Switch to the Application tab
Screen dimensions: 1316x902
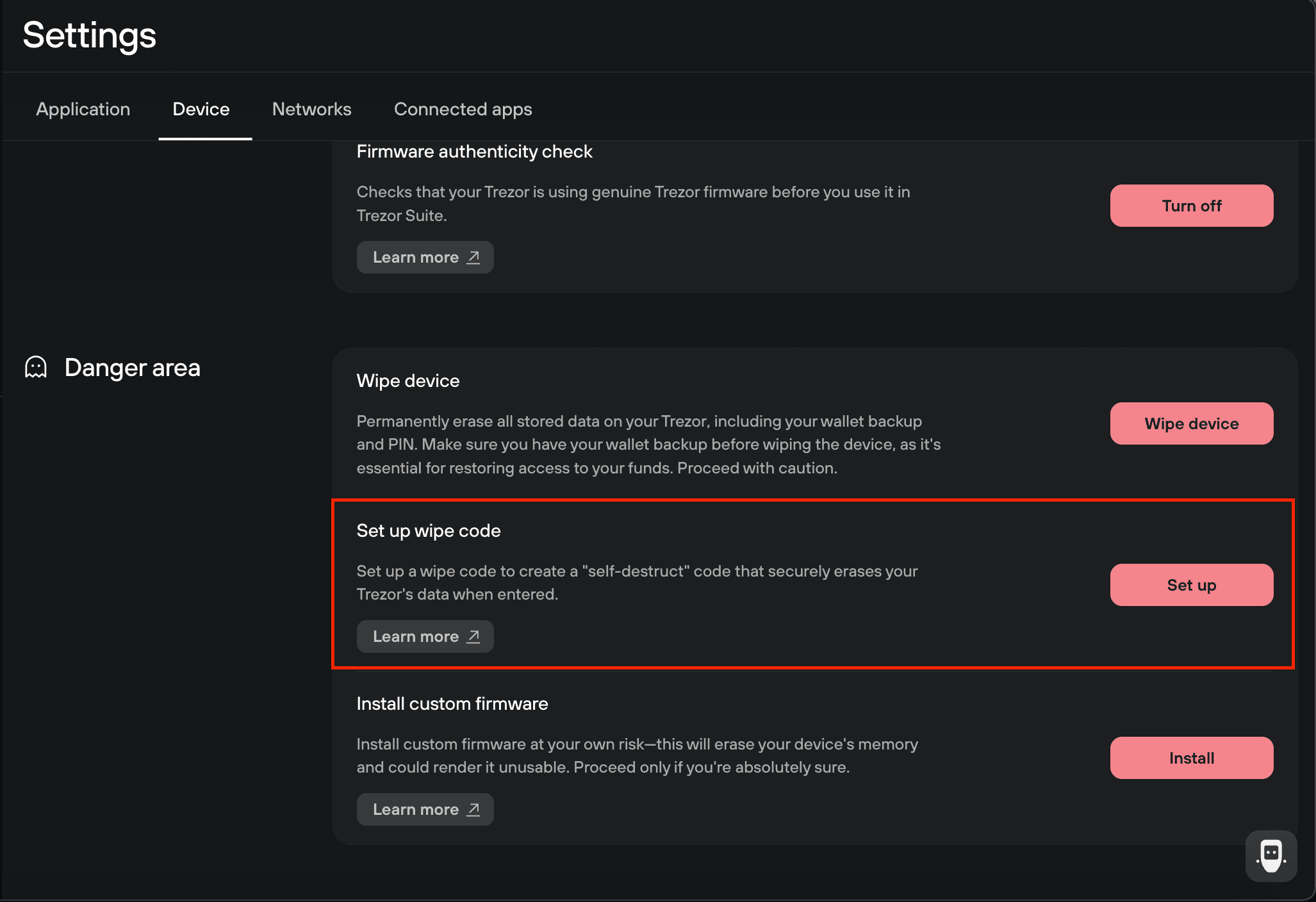click(x=83, y=109)
